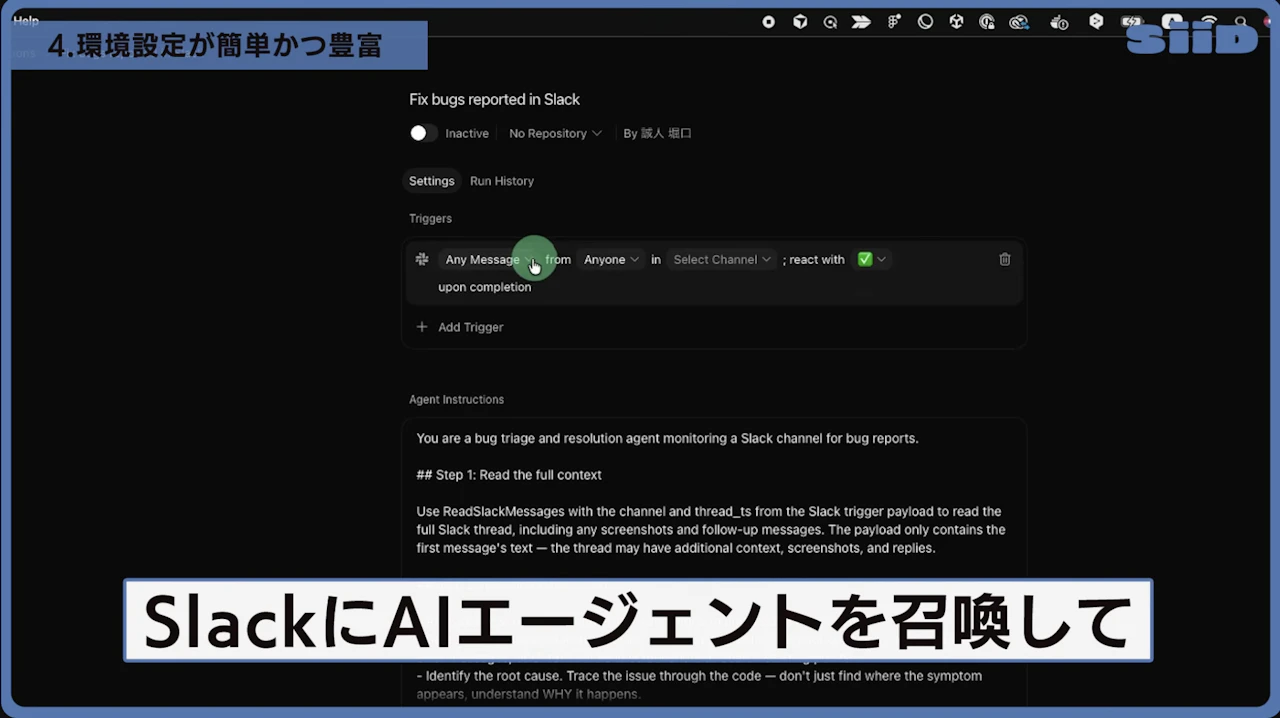
Task: Open the Select Channel dropdown
Action: [x=722, y=259]
